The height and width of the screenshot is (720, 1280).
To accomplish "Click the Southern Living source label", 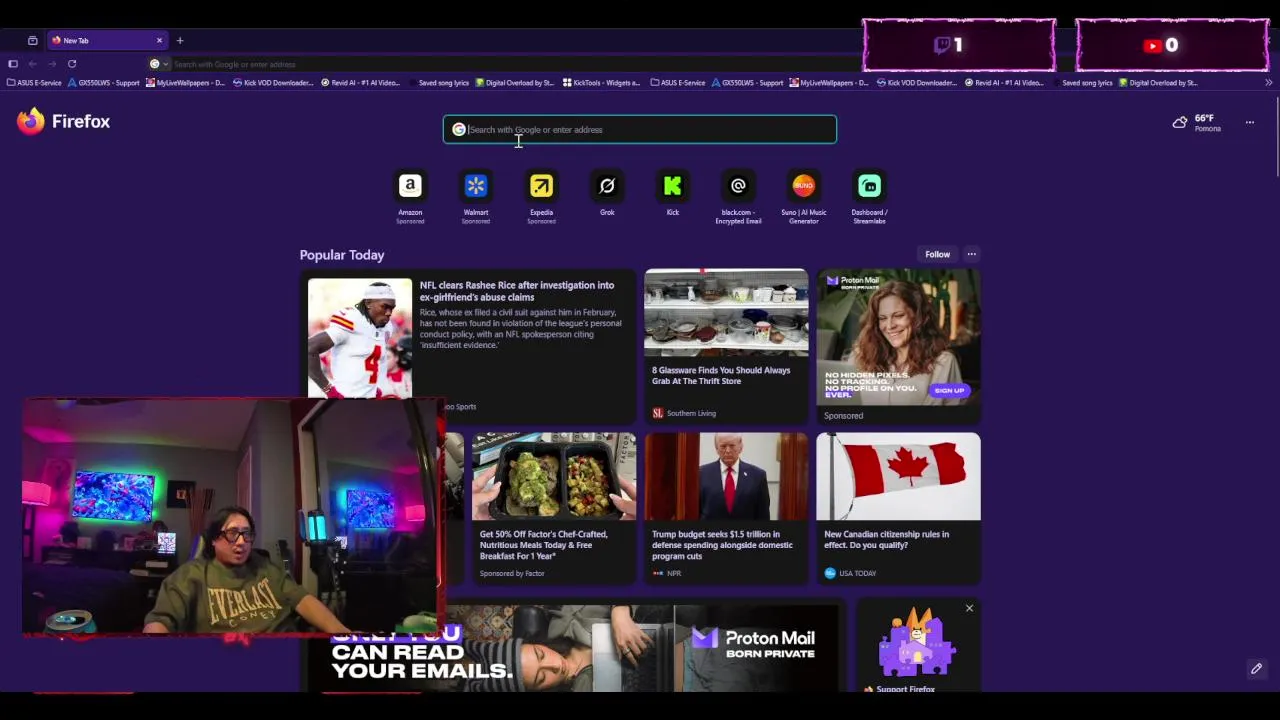I will (691, 413).
